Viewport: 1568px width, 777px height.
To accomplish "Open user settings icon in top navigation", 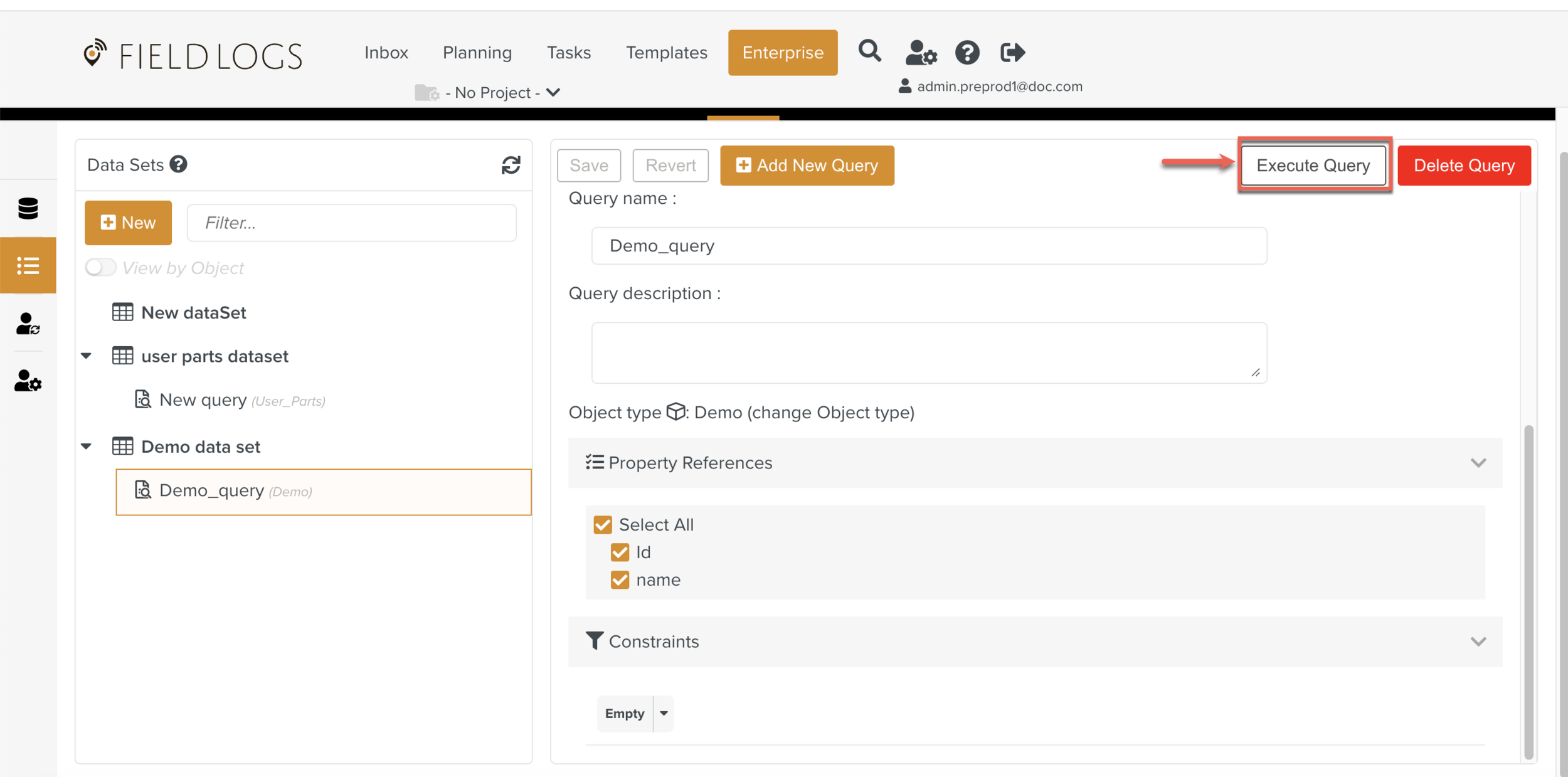I will pyautogui.click(x=920, y=53).
